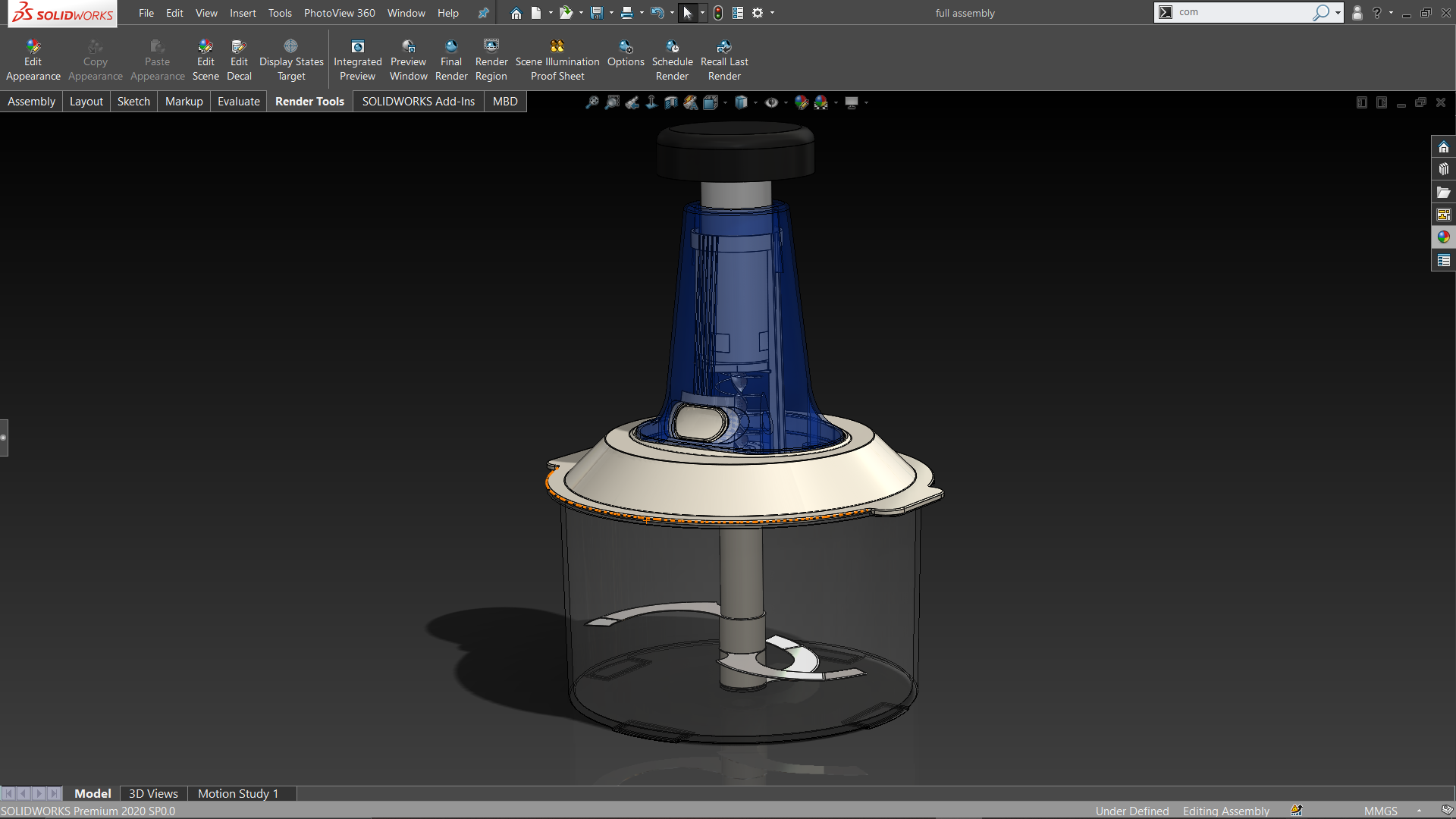1456x819 pixels.
Task: Open the Motion Study 1 tab
Action: pos(237,793)
